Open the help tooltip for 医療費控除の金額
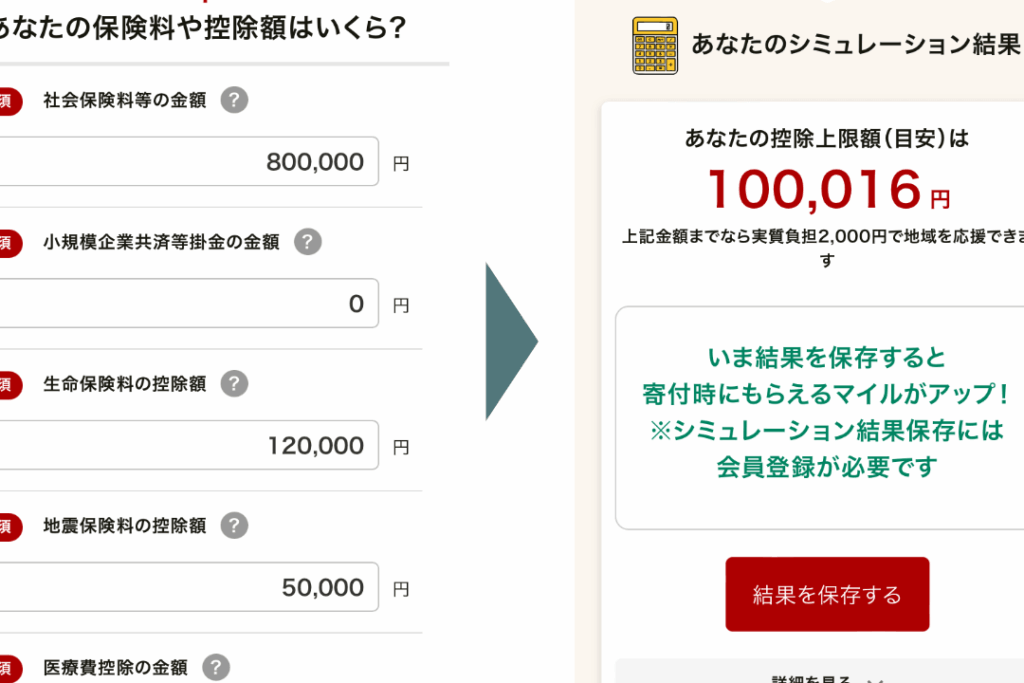Screen dimensions: 1024x683 [216, 668]
